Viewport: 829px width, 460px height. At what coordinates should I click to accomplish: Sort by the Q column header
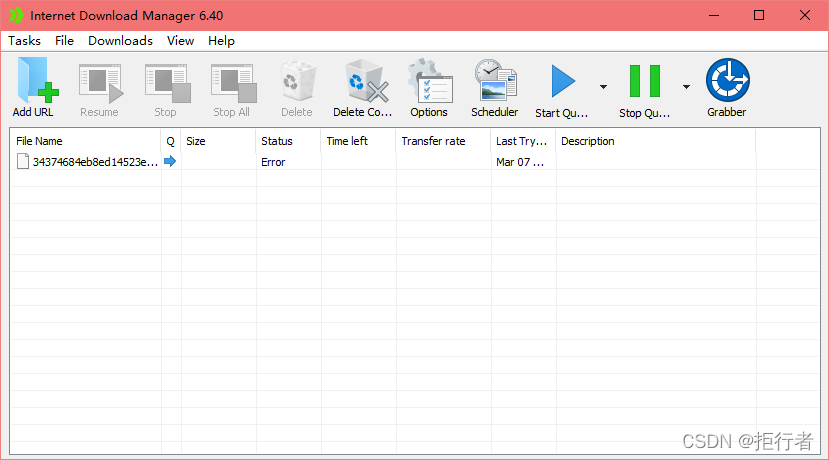(171, 141)
